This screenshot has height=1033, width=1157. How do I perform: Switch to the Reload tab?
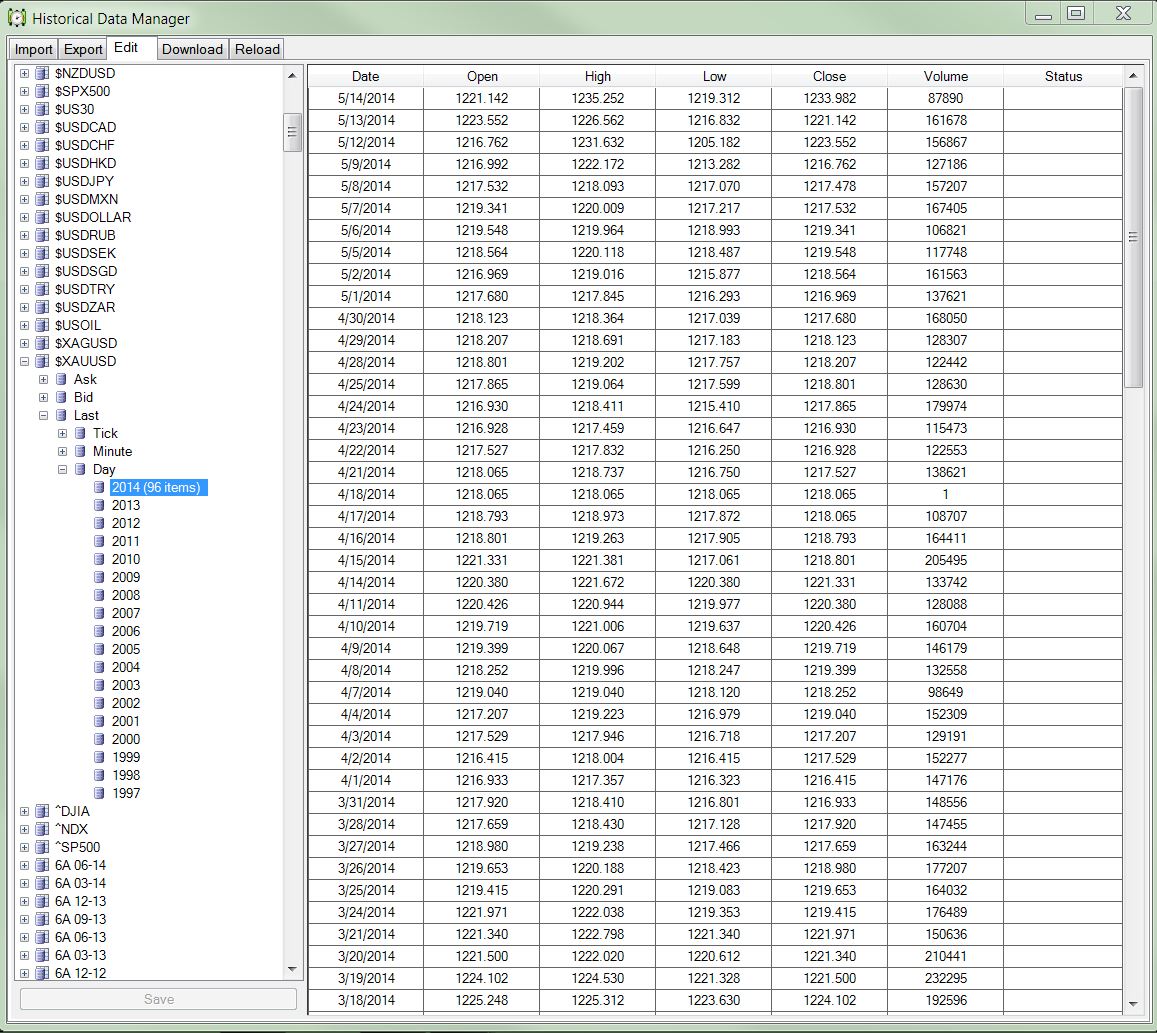pyautogui.click(x=257, y=49)
